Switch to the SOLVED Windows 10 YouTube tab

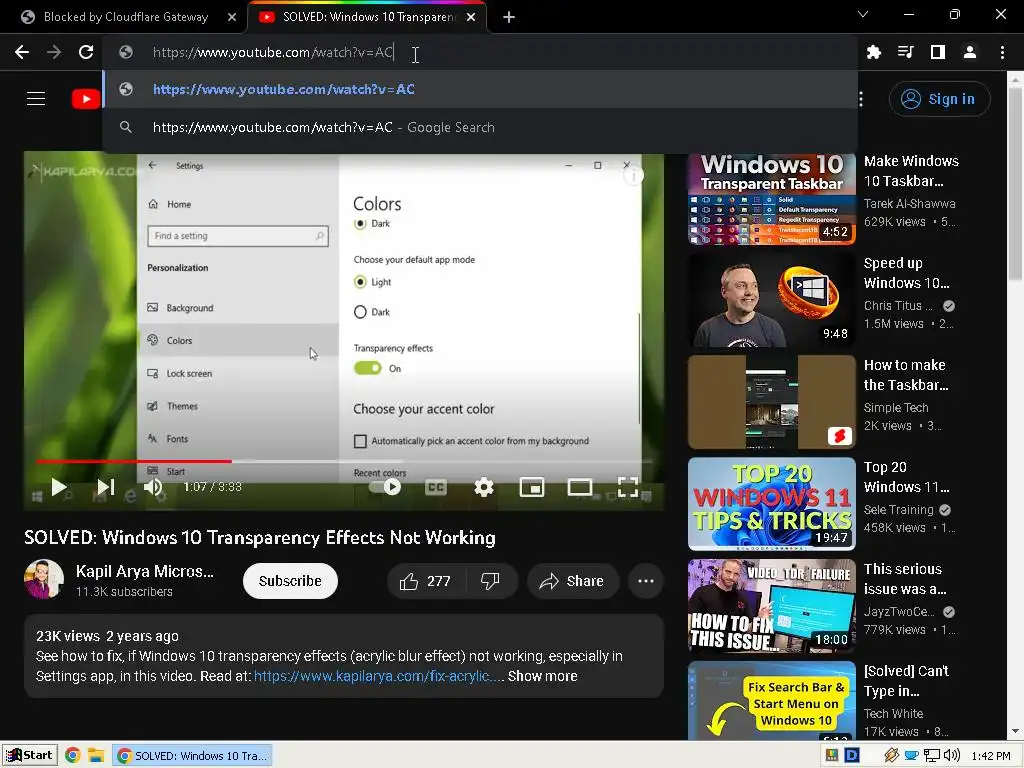tap(368, 17)
